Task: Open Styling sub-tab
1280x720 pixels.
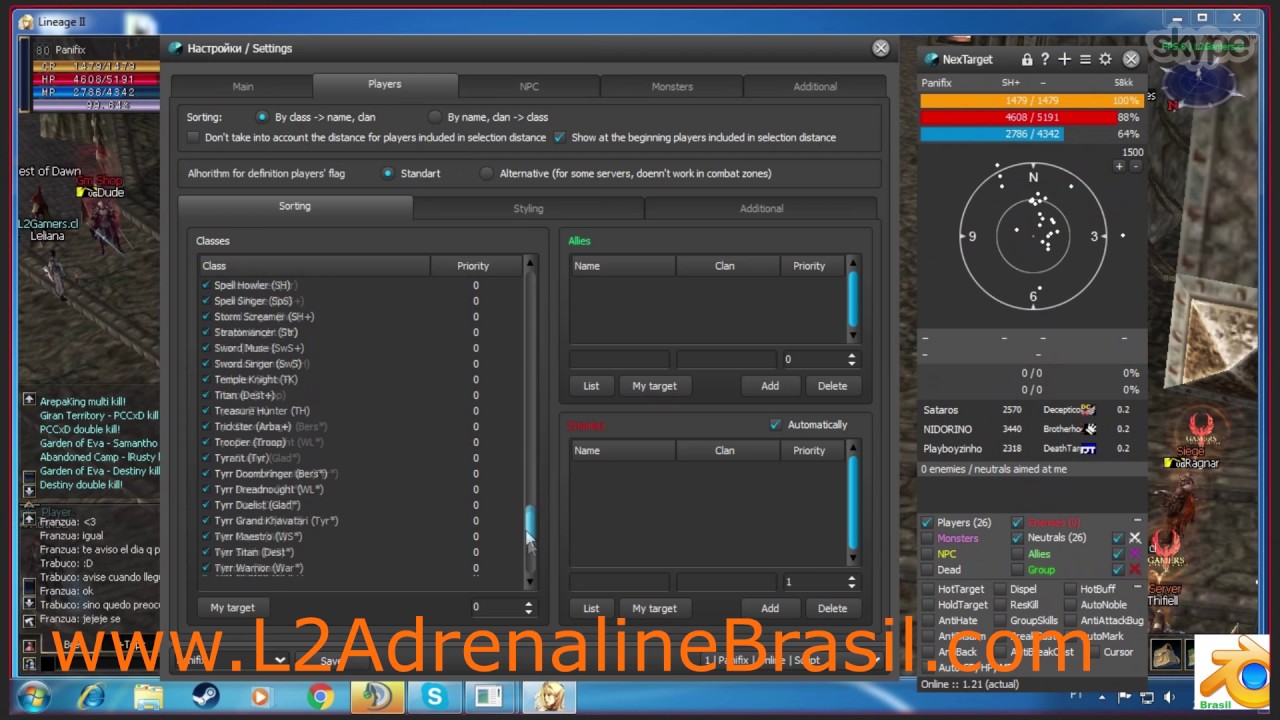Action: [x=528, y=209]
